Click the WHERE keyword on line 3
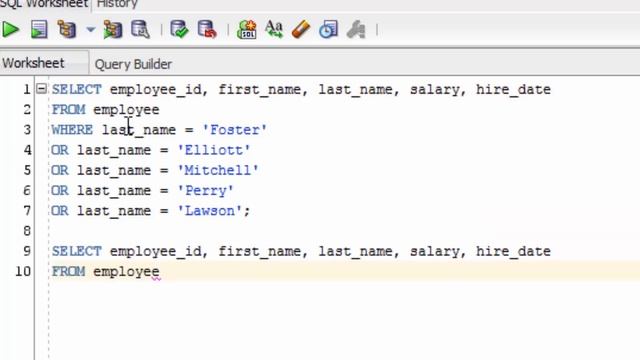 tap(72, 130)
